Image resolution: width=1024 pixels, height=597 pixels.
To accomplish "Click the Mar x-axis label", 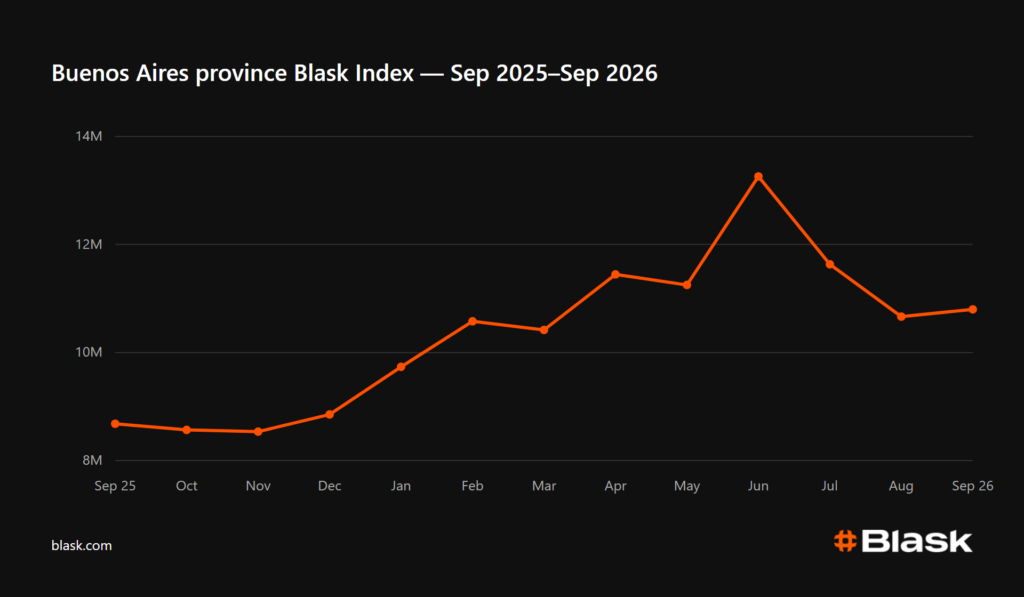I will tap(544, 486).
